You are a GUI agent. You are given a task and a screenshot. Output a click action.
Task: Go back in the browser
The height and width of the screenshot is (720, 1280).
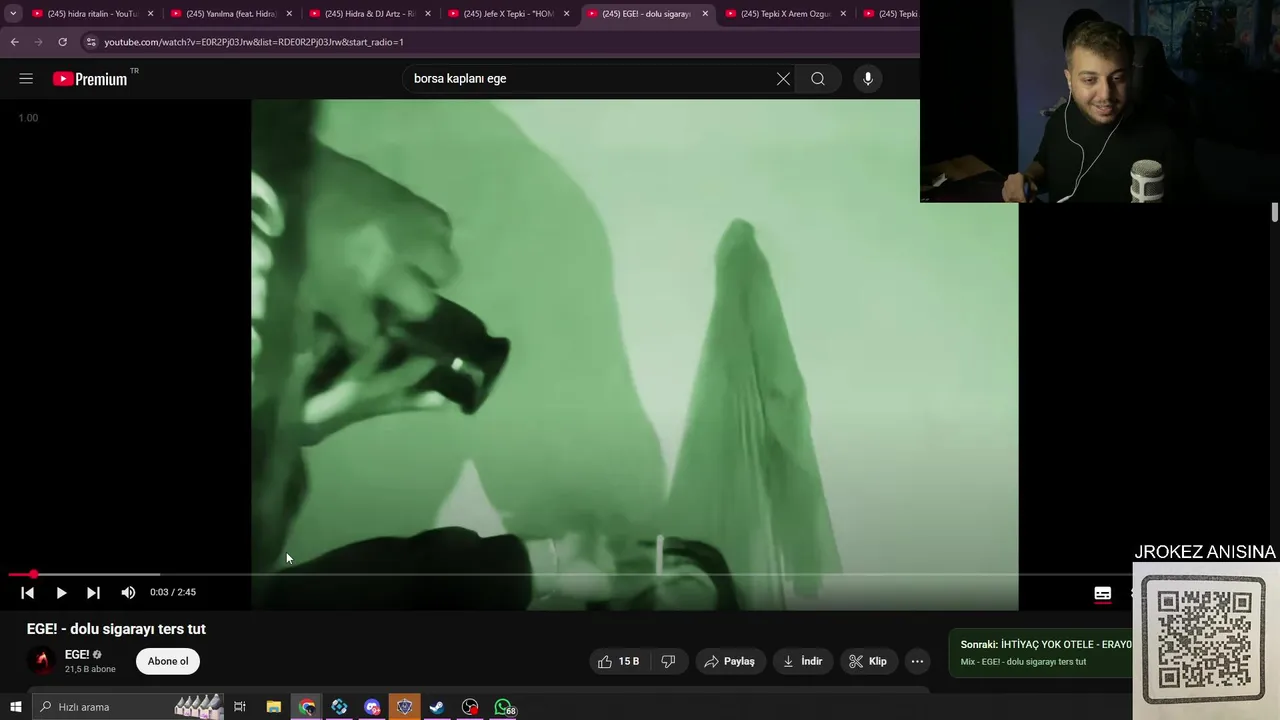pos(14,42)
